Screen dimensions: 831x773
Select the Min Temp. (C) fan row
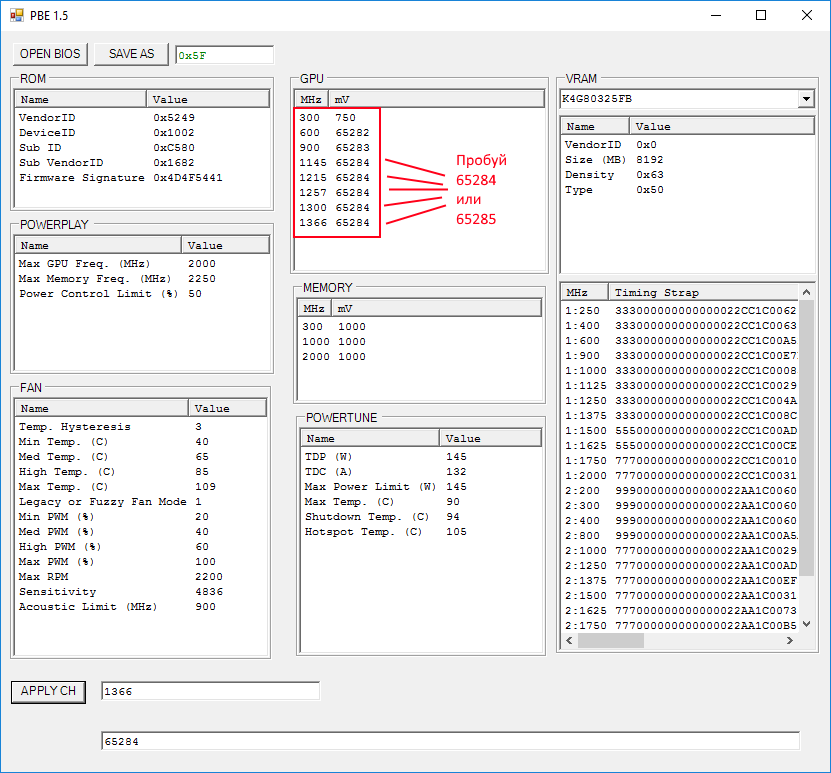(141, 442)
